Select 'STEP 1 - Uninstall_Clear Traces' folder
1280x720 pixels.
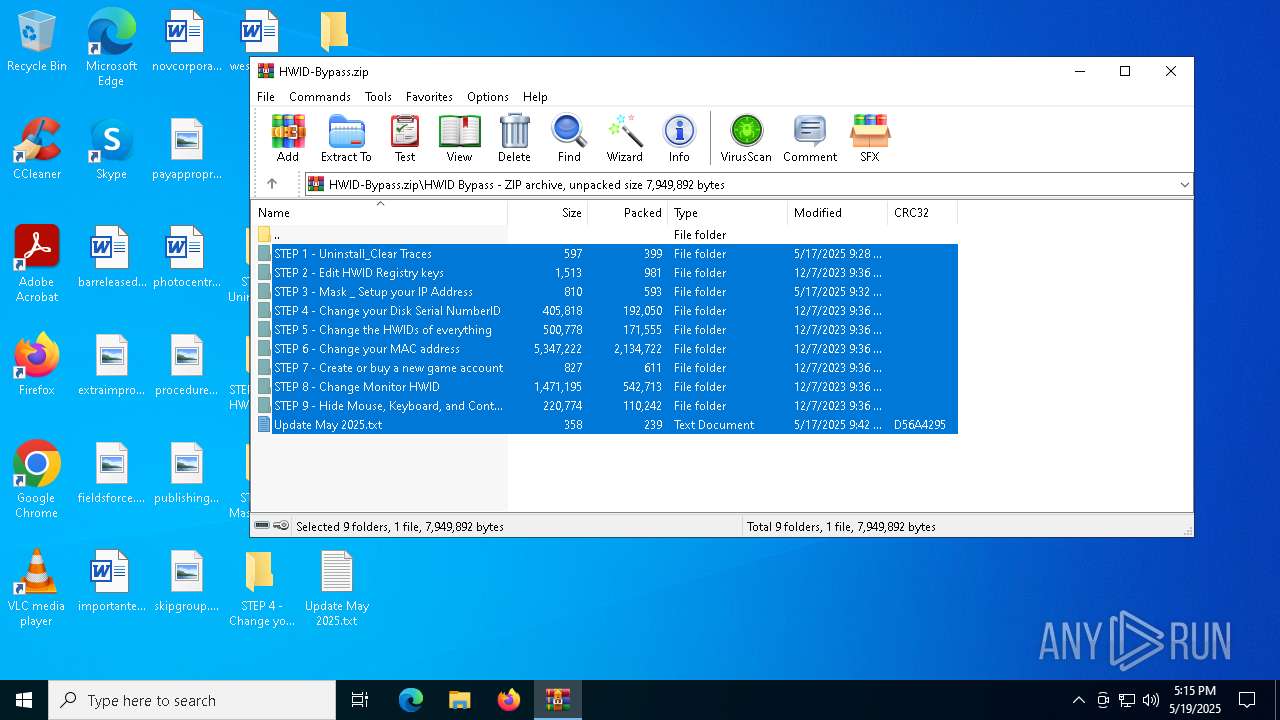click(605, 254)
